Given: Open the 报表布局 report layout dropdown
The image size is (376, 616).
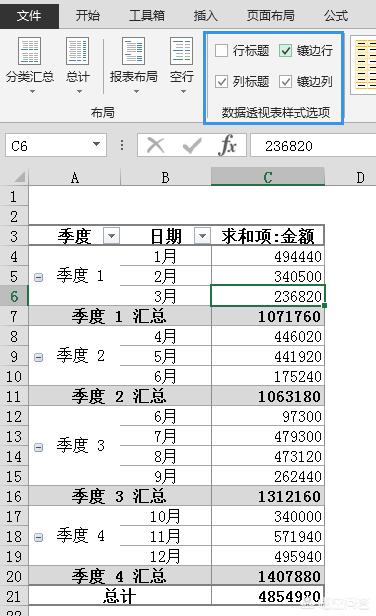Looking at the screenshot, I should pos(134,66).
